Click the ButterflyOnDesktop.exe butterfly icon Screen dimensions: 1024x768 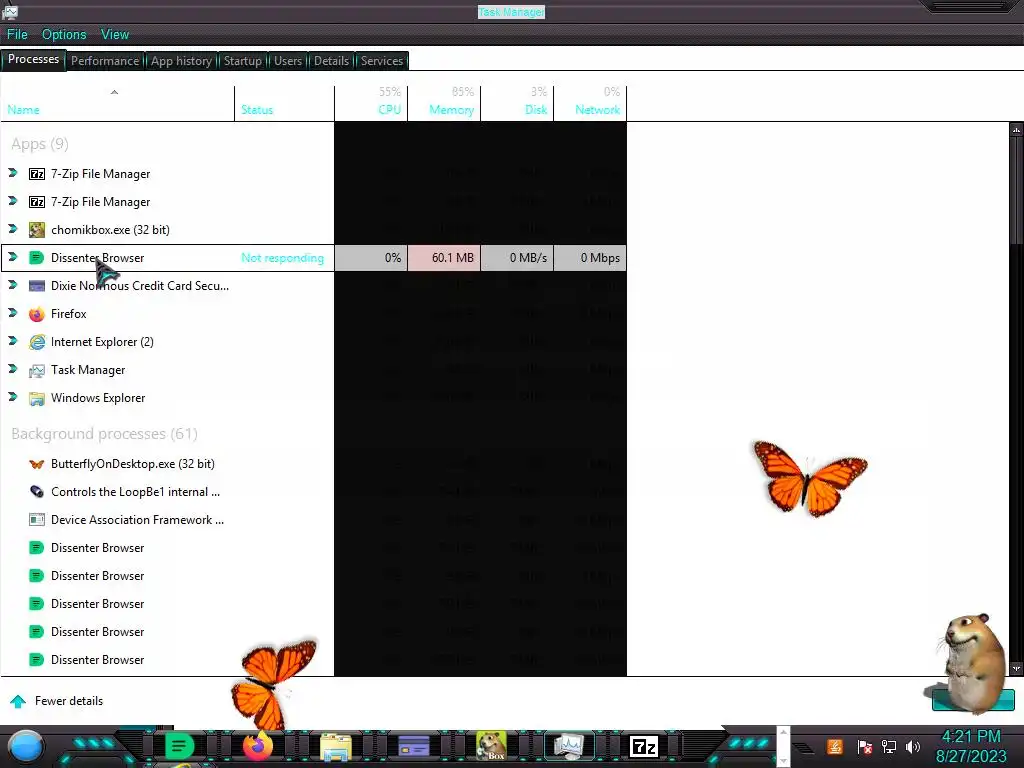point(37,464)
